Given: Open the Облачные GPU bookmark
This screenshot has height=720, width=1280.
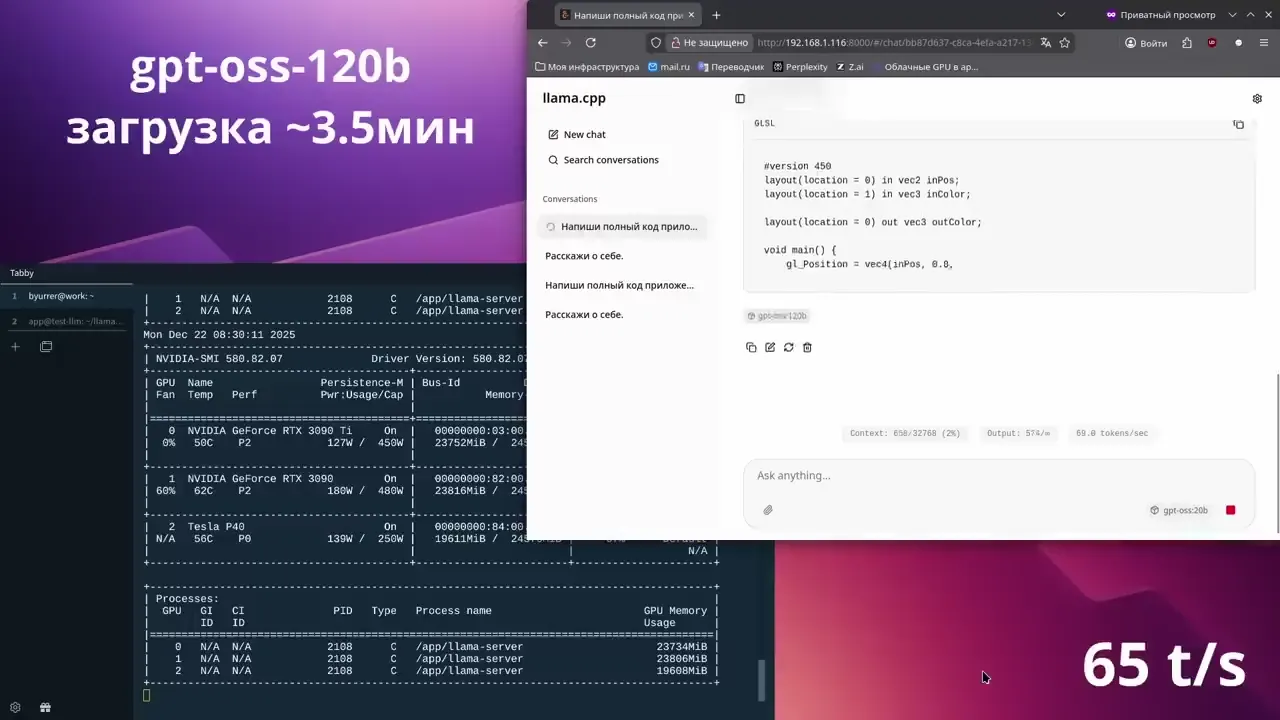Looking at the screenshot, I should pyautogui.click(x=925, y=67).
